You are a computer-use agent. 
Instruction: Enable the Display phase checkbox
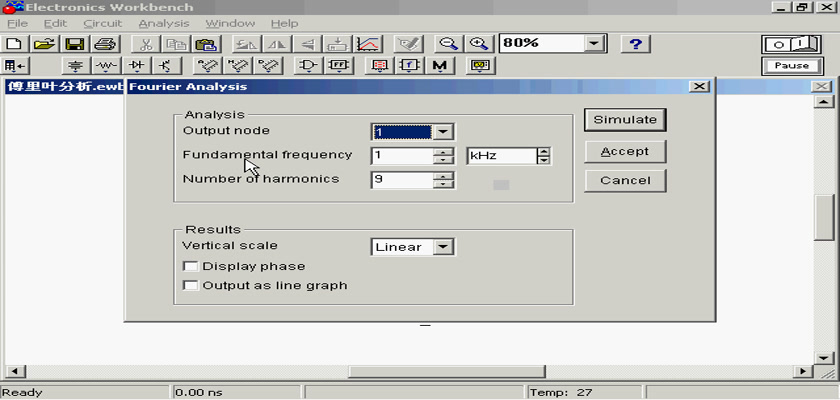click(190, 266)
